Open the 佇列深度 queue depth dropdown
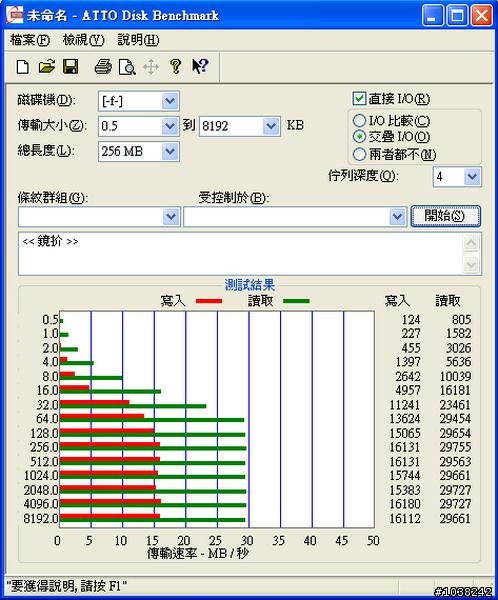 pyautogui.click(x=472, y=177)
